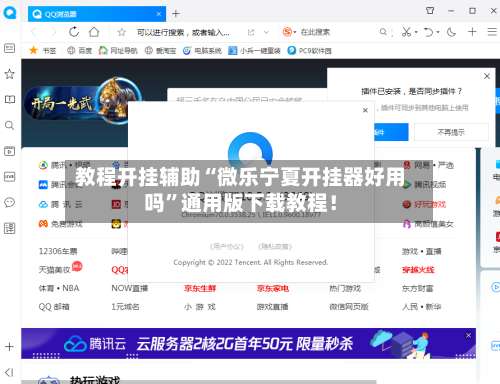The height and width of the screenshot is (384, 500).
Task: Open the sidebar live icon
Action: point(9,177)
